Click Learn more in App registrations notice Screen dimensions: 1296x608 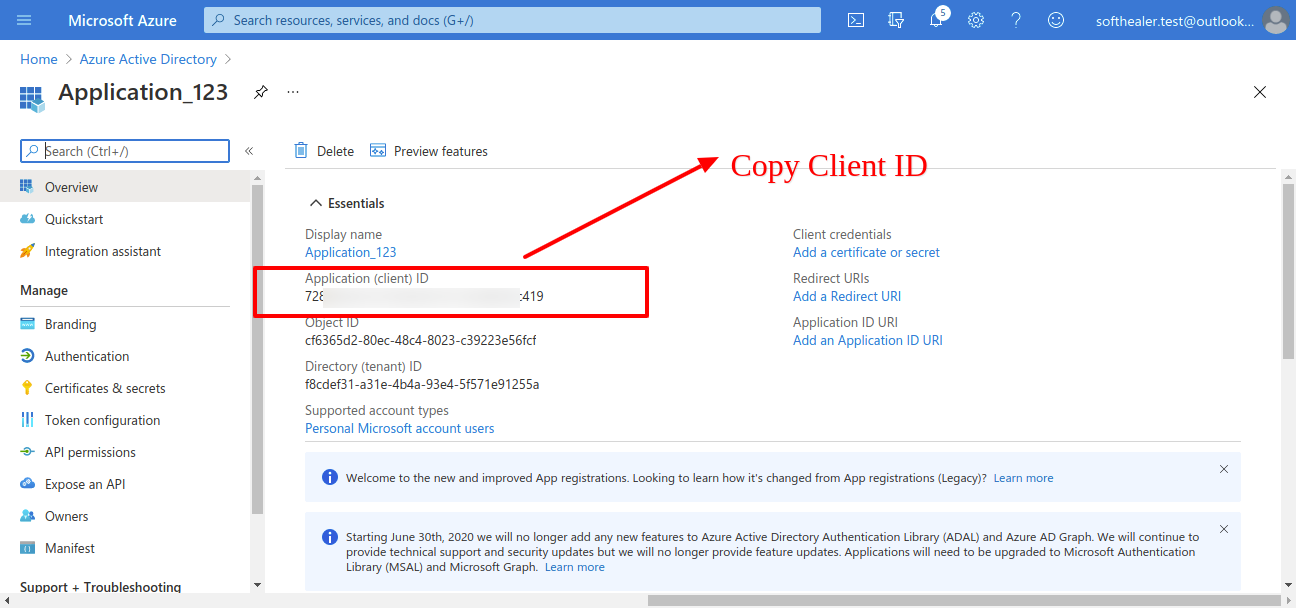coord(1023,478)
